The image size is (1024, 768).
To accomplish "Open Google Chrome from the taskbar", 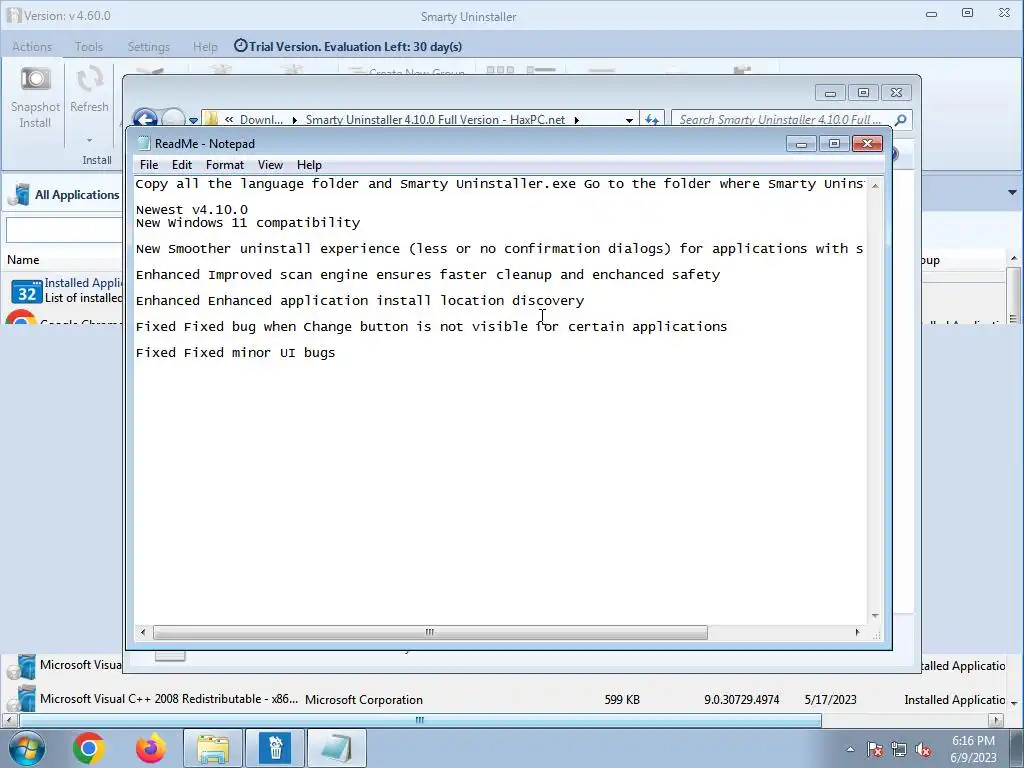I will [89, 748].
